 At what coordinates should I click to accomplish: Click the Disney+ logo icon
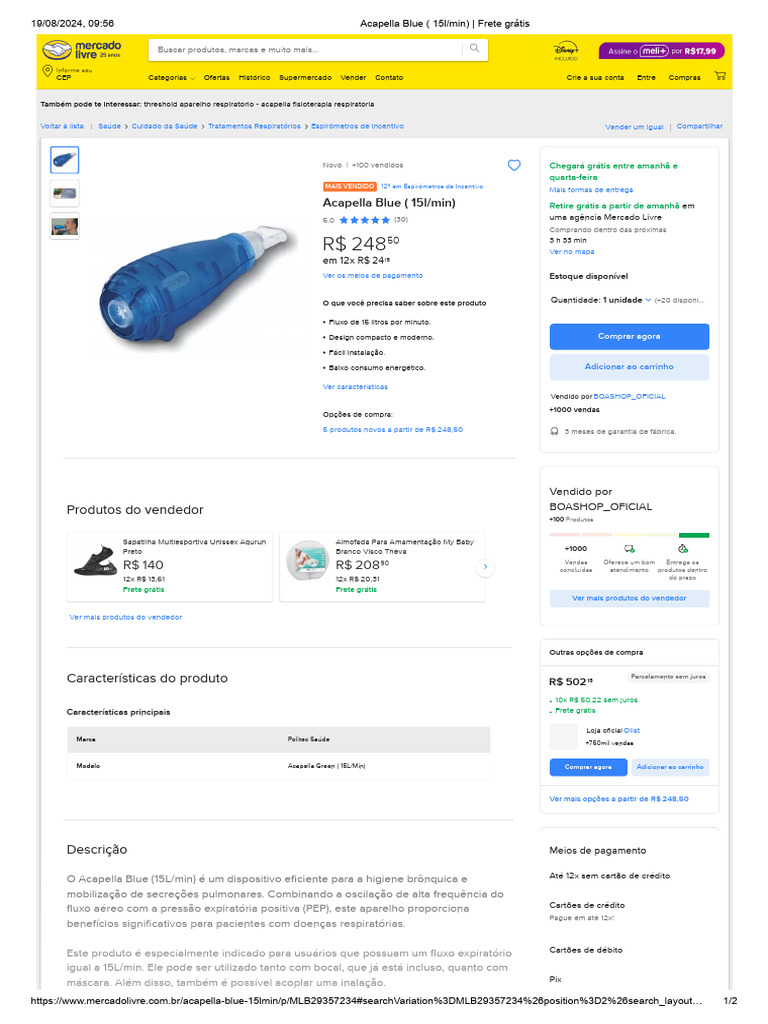tap(566, 49)
